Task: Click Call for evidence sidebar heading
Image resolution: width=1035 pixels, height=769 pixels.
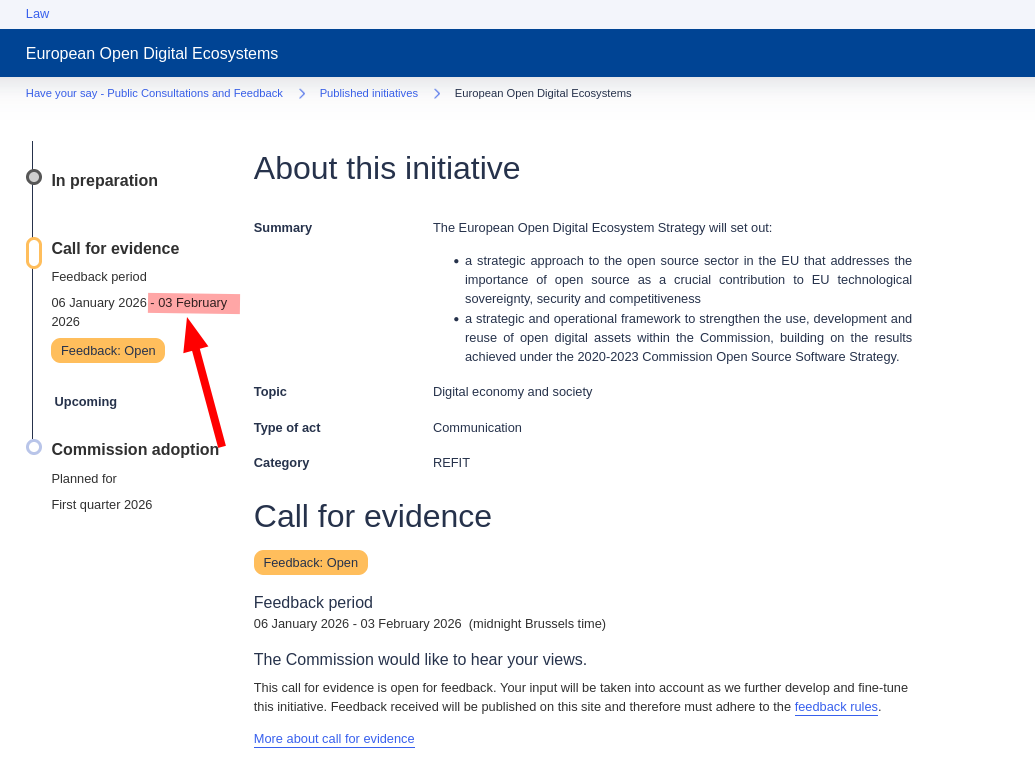Action: 115,249
